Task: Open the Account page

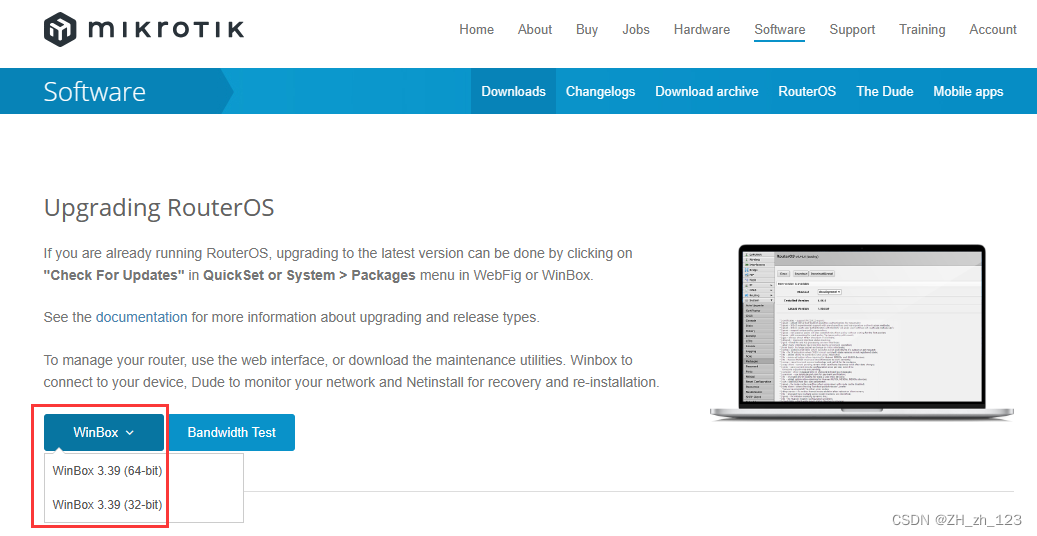Action: pyautogui.click(x=993, y=30)
